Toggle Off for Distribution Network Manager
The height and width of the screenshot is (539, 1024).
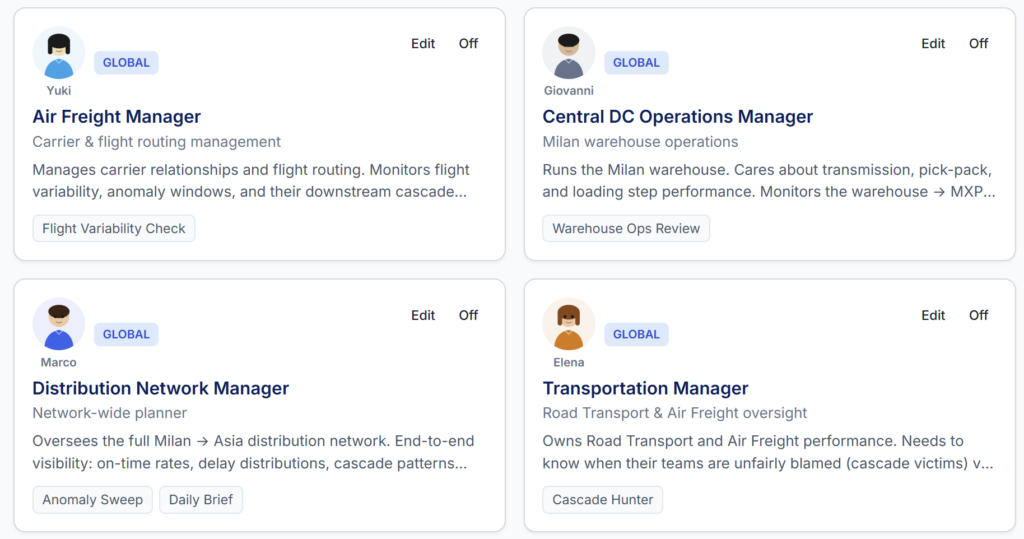pos(468,316)
